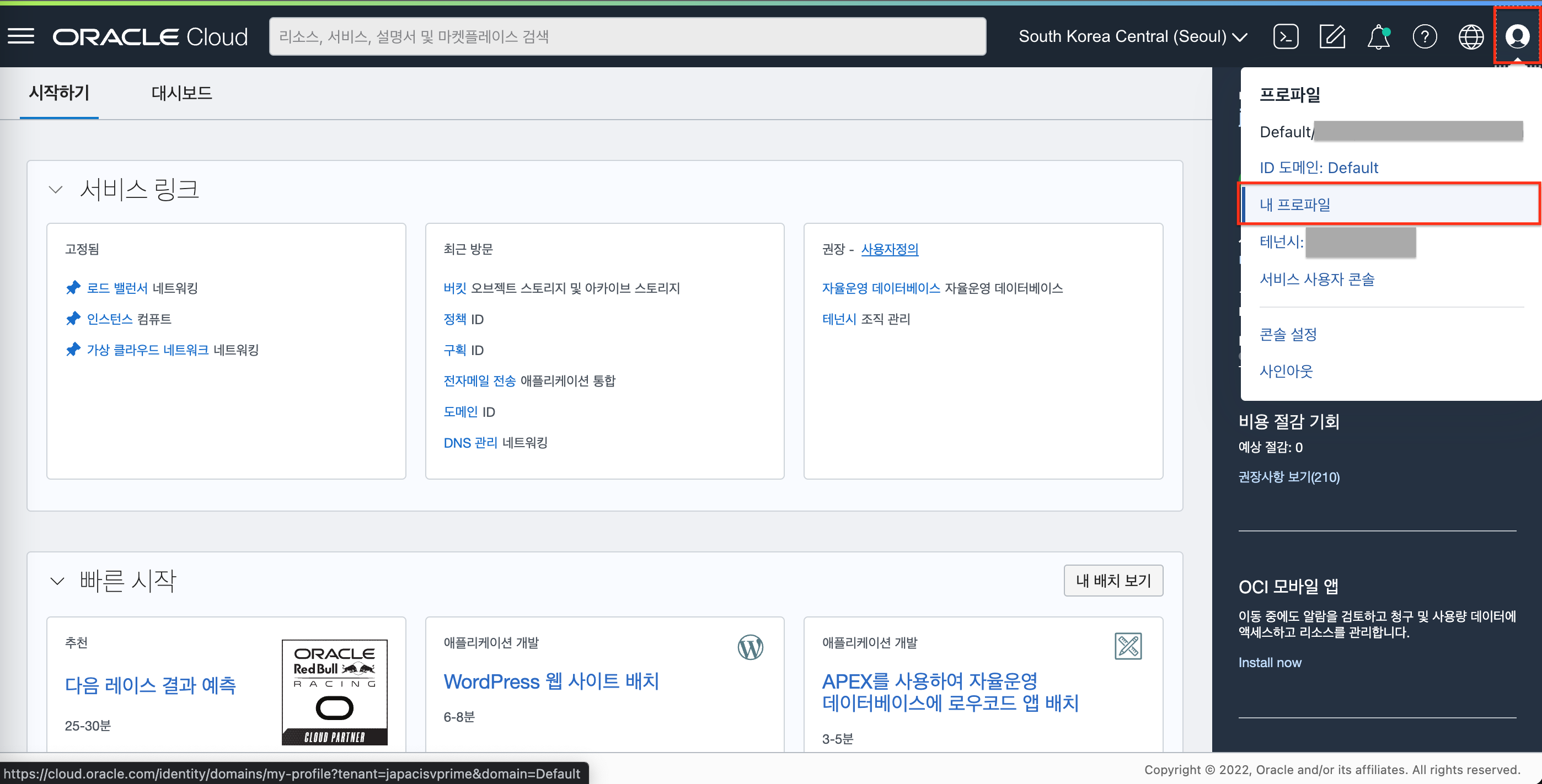Image resolution: width=1542 pixels, height=784 pixels.
Task: Open the hamburger navigation menu
Action: pos(21,36)
